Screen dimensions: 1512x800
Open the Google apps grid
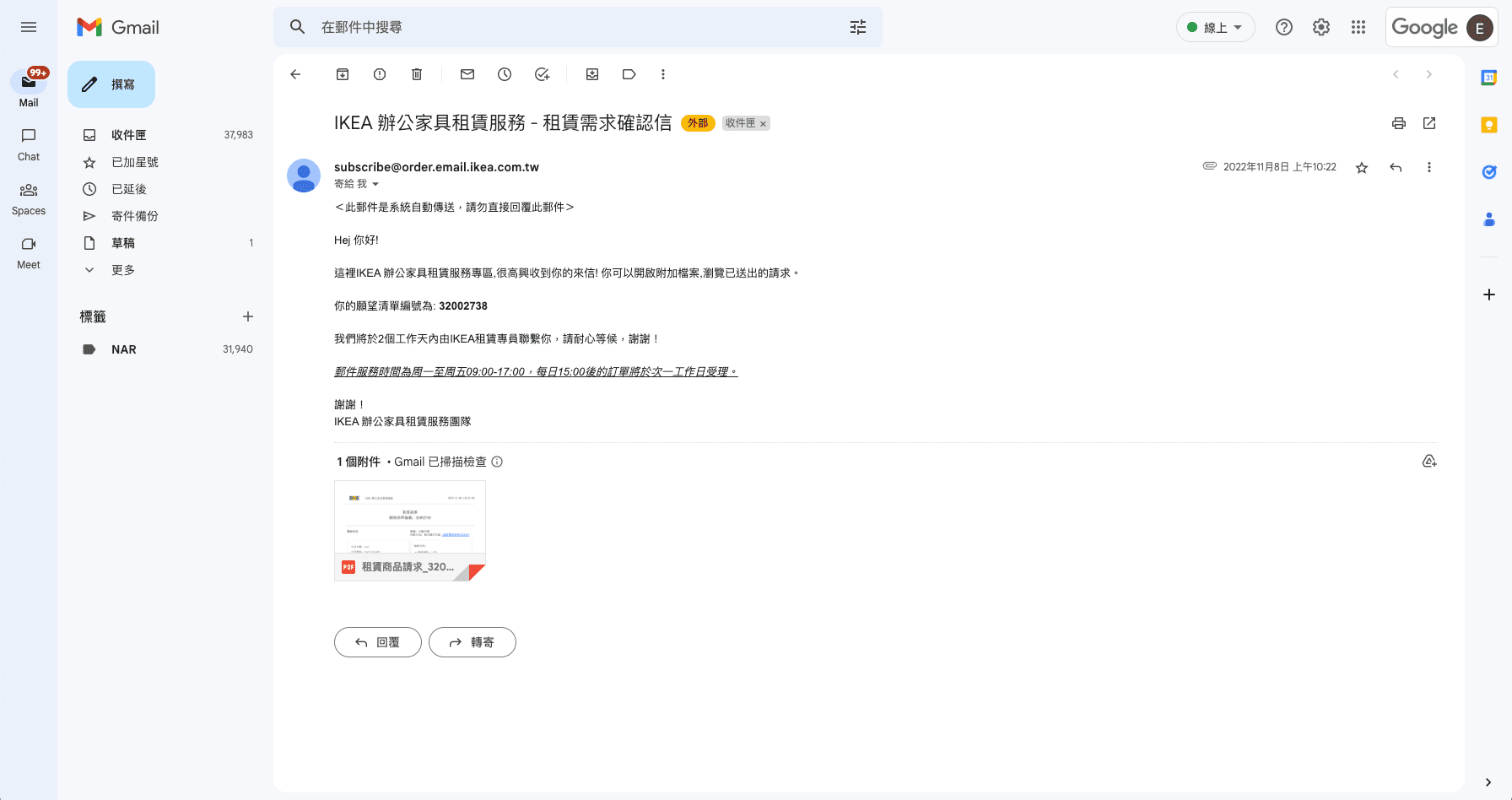tap(1358, 27)
